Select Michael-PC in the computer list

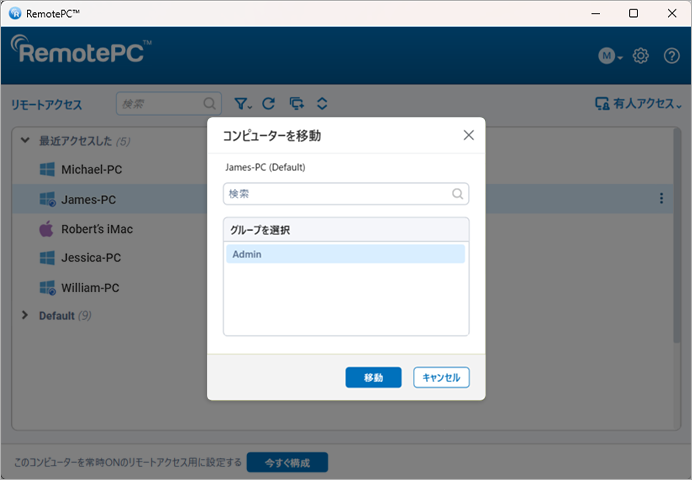(x=91, y=169)
